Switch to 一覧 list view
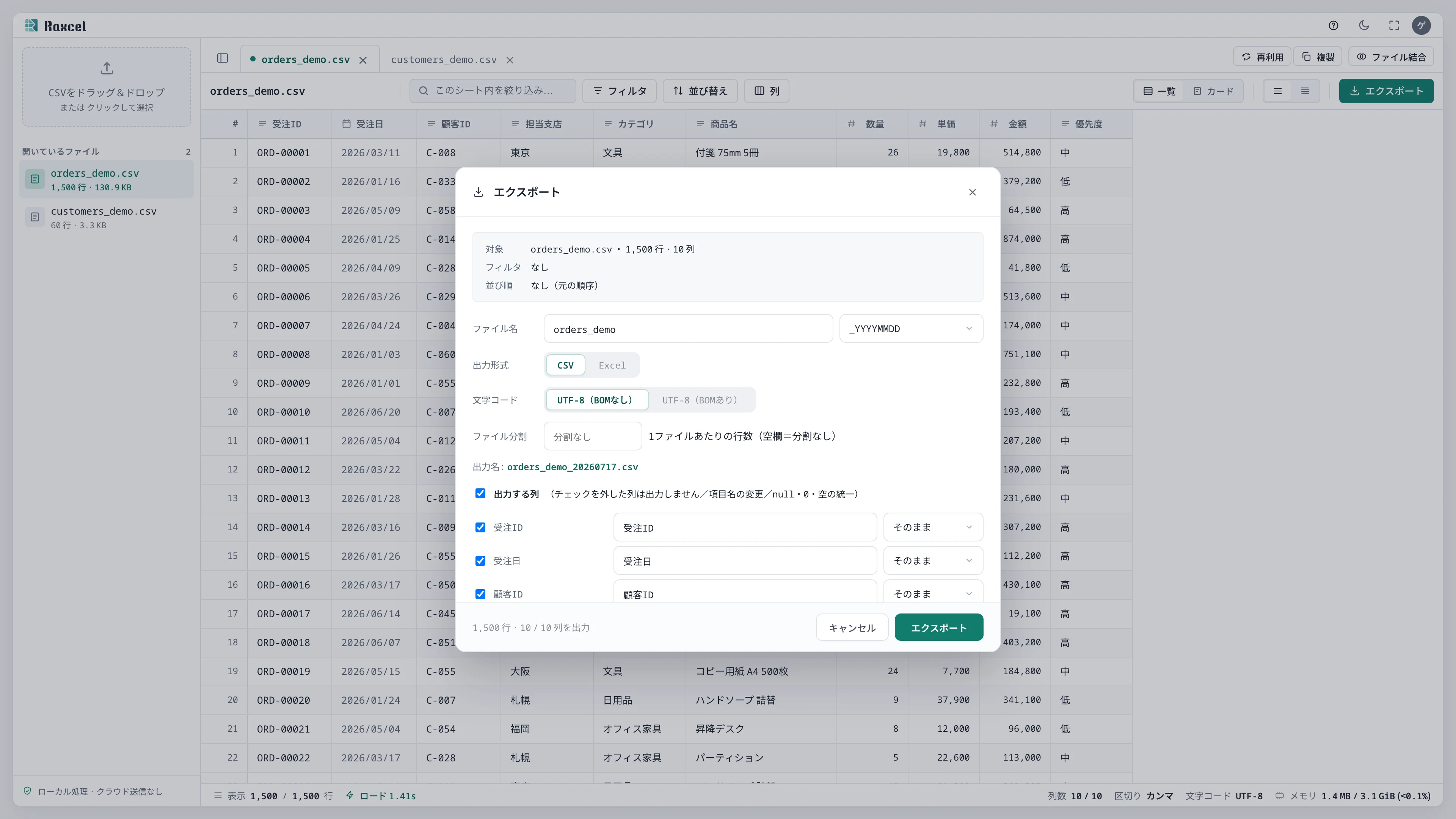Viewport: 1456px width, 819px height. pyautogui.click(x=1159, y=91)
